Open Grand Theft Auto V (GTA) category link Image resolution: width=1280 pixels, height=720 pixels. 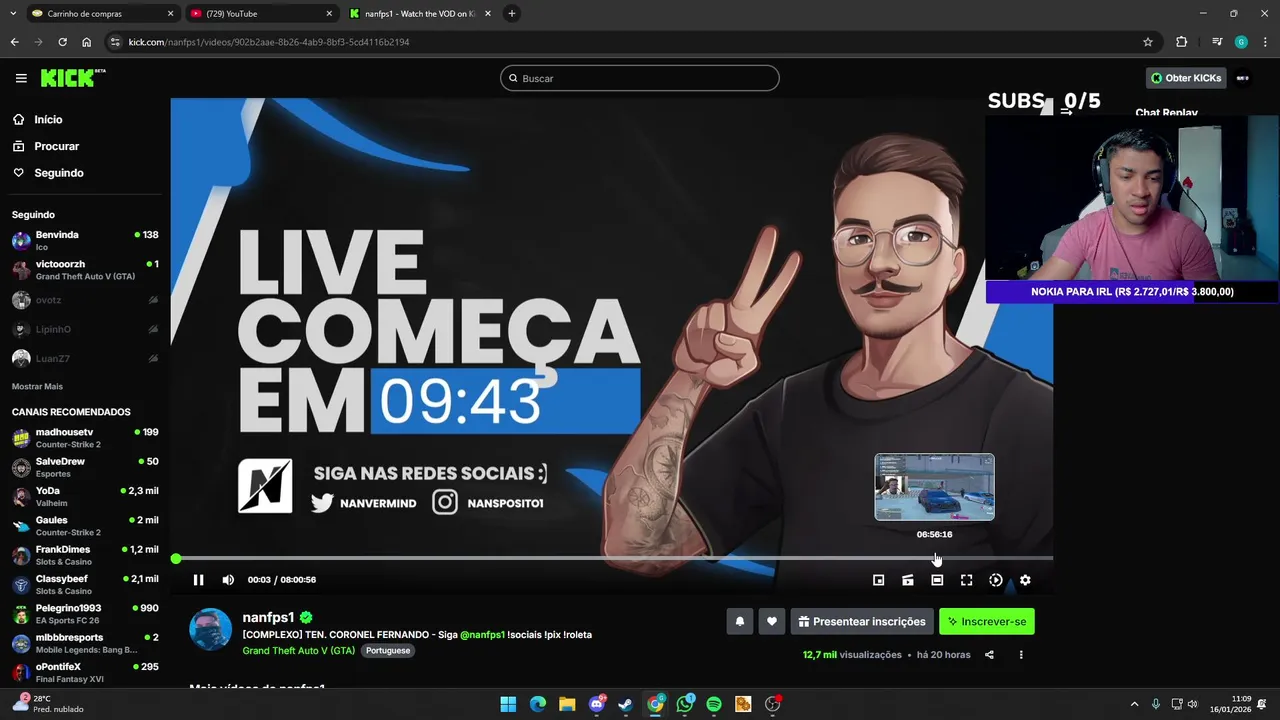299,650
